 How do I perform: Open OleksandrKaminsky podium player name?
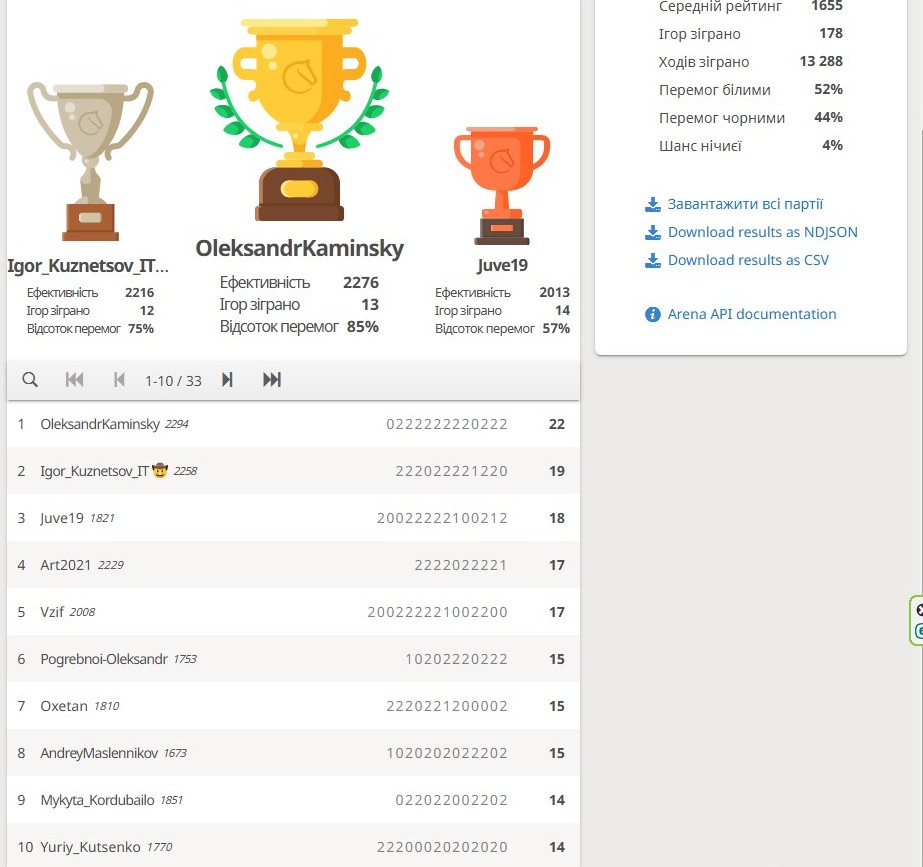299,248
